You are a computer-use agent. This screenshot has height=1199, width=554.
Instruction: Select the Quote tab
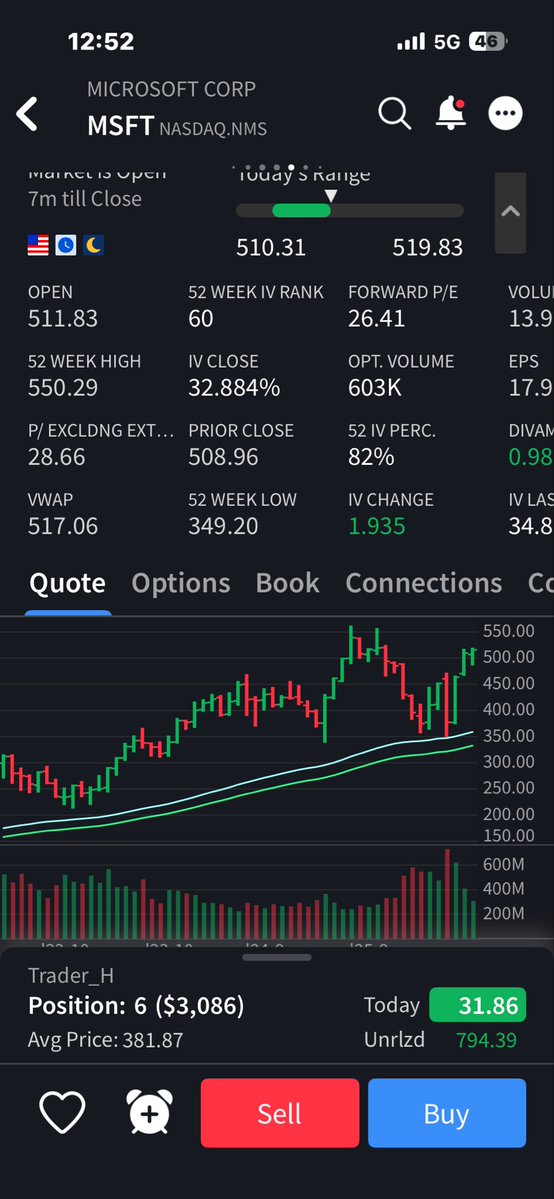click(x=67, y=583)
